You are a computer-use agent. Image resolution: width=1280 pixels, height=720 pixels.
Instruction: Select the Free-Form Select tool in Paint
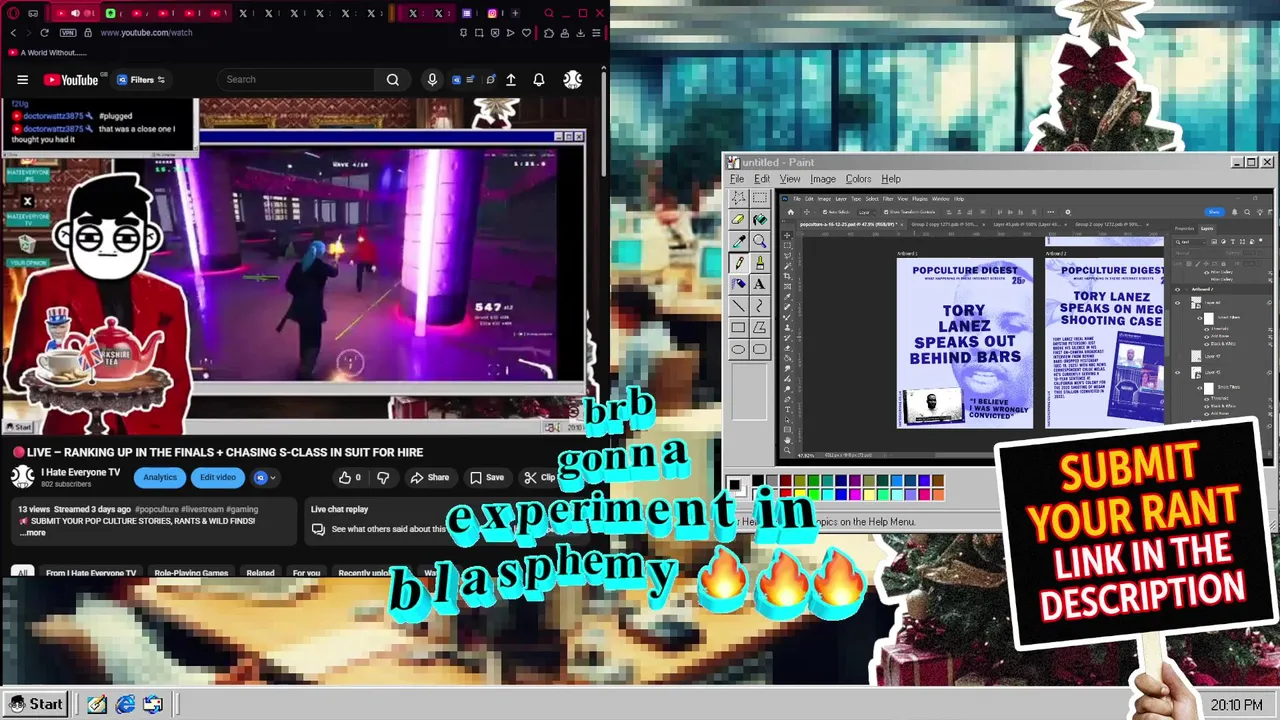coord(738,198)
